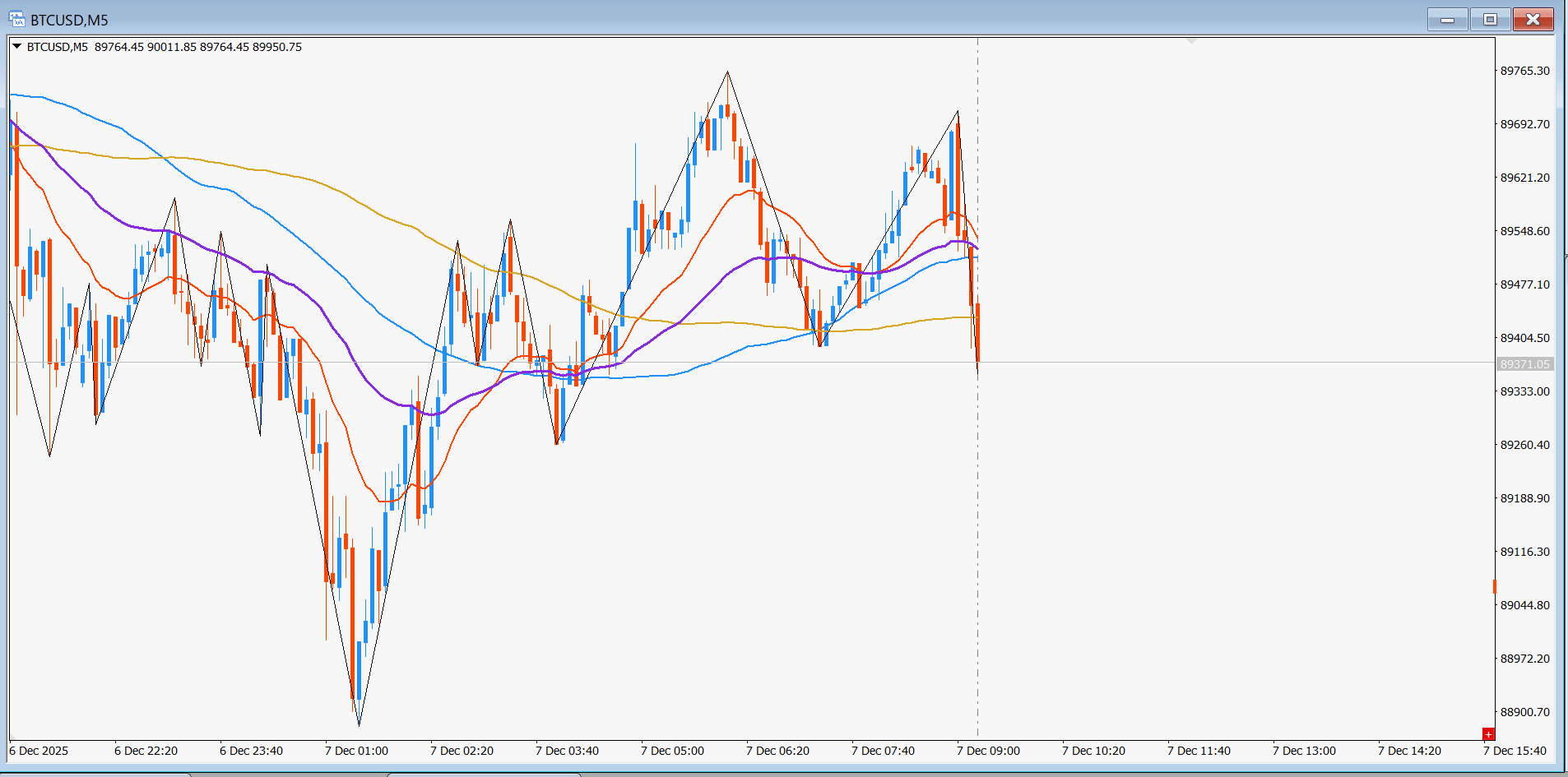Click time axis label 7 Dec 11:40
The width and height of the screenshot is (1568, 777).
(1199, 751)
